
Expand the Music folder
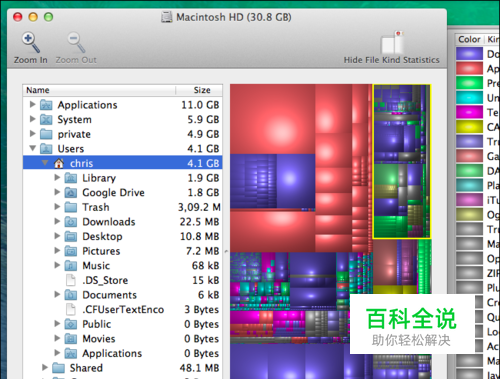point(57,265)
